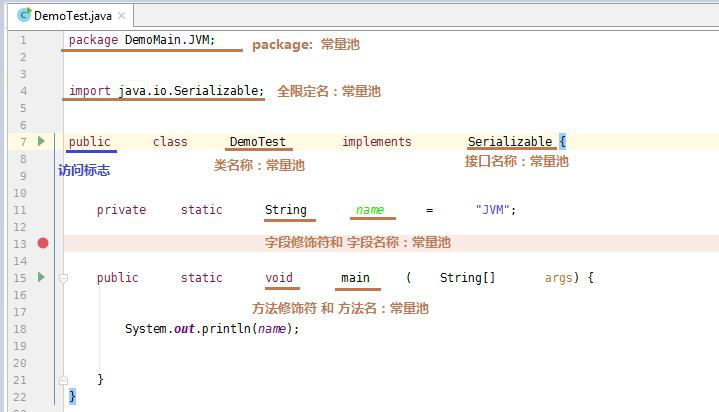Image resolution: width=719 pixels, height=412 pixels.
Task: Click the java.io.Serializable import statement
Action: pyautogui.click(x=190, y=91)
